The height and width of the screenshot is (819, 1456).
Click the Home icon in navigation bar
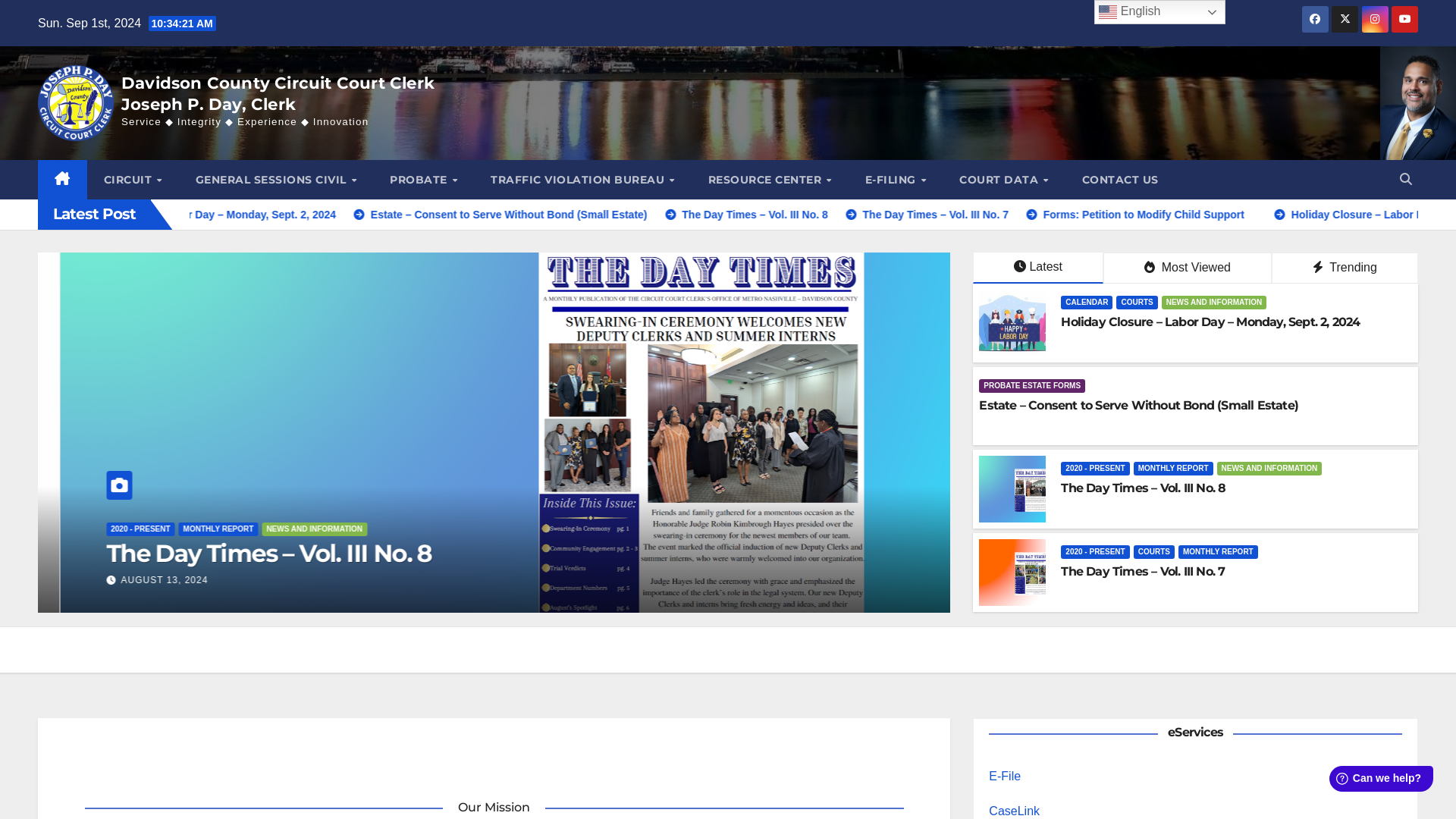point(62,180)
